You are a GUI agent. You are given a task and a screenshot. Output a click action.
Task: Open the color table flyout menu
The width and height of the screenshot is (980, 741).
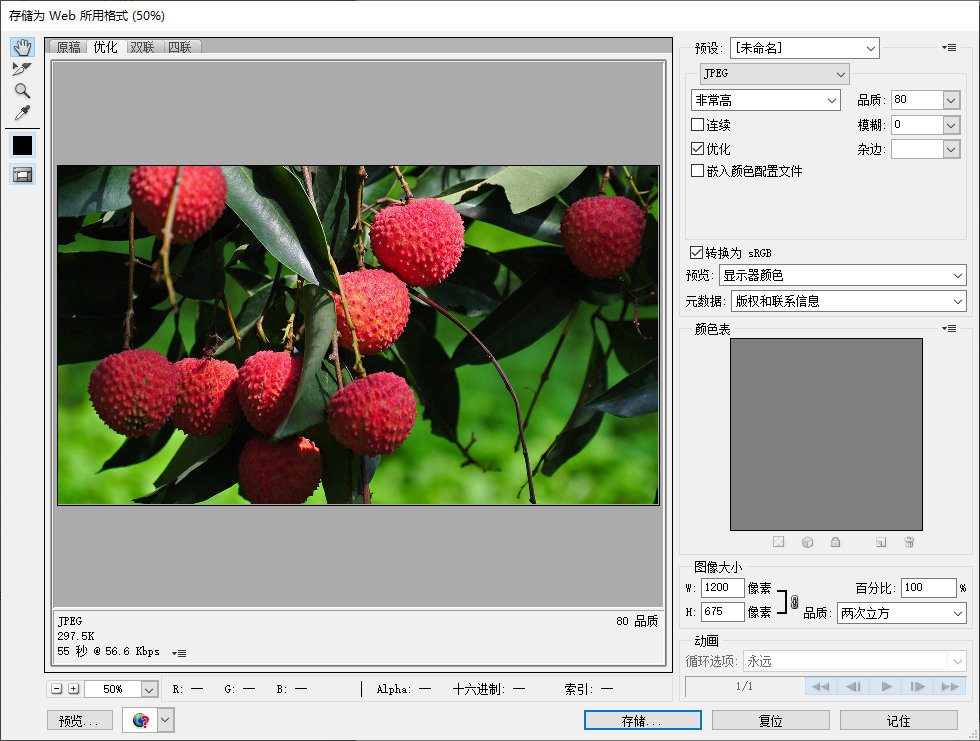point(949,328)
